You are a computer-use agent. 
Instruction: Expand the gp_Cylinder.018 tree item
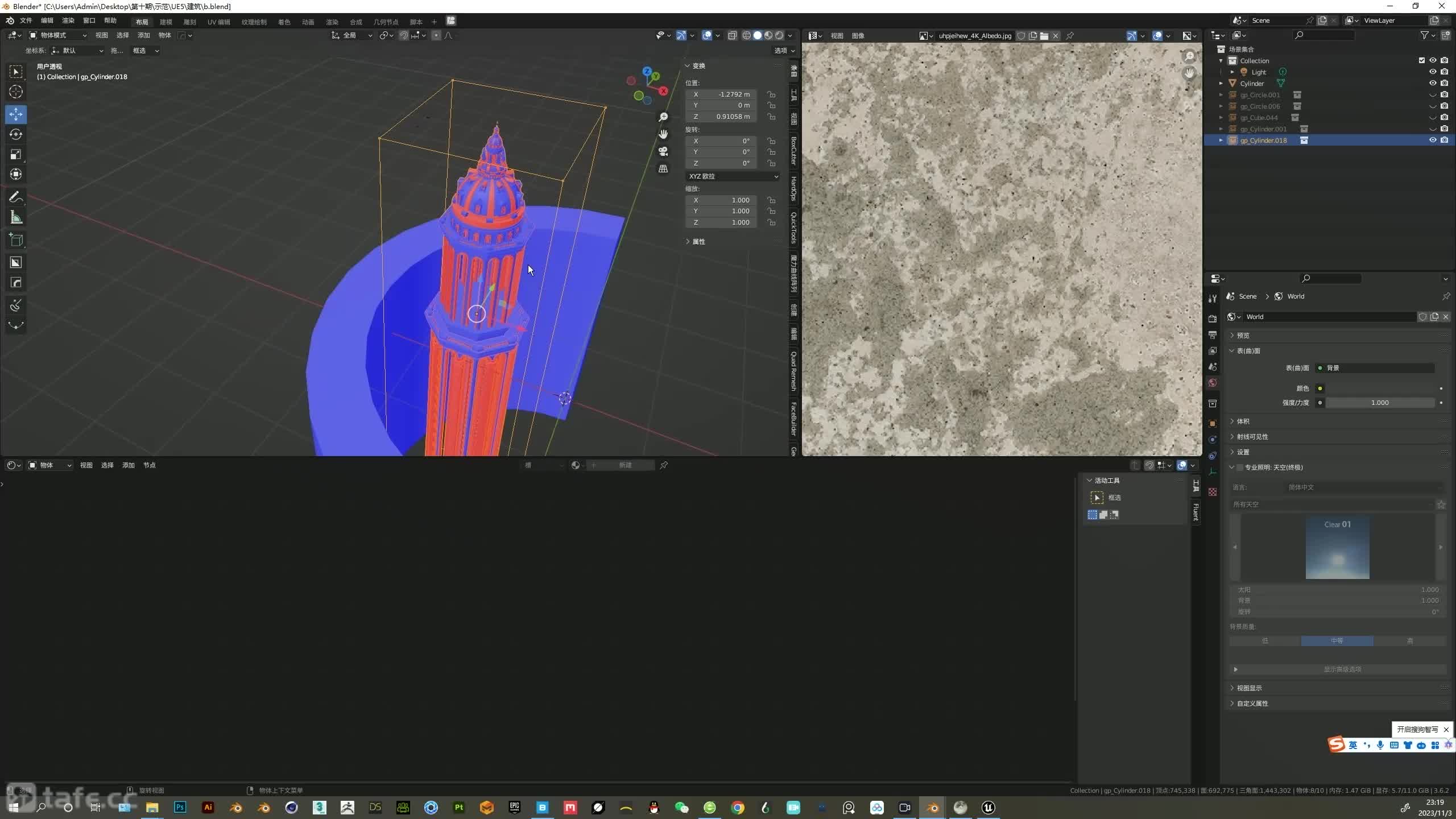point(1221,140)
